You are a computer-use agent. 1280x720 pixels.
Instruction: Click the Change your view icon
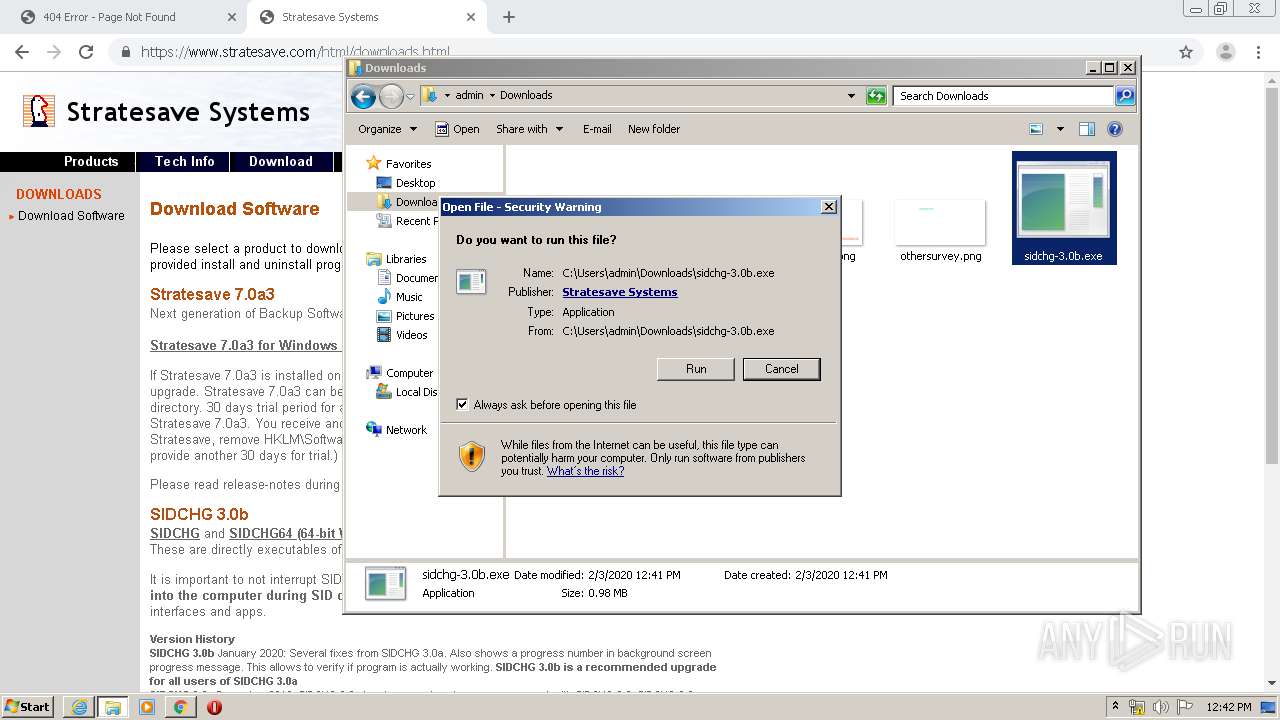pyautogui.click(x=1036, y=129)
